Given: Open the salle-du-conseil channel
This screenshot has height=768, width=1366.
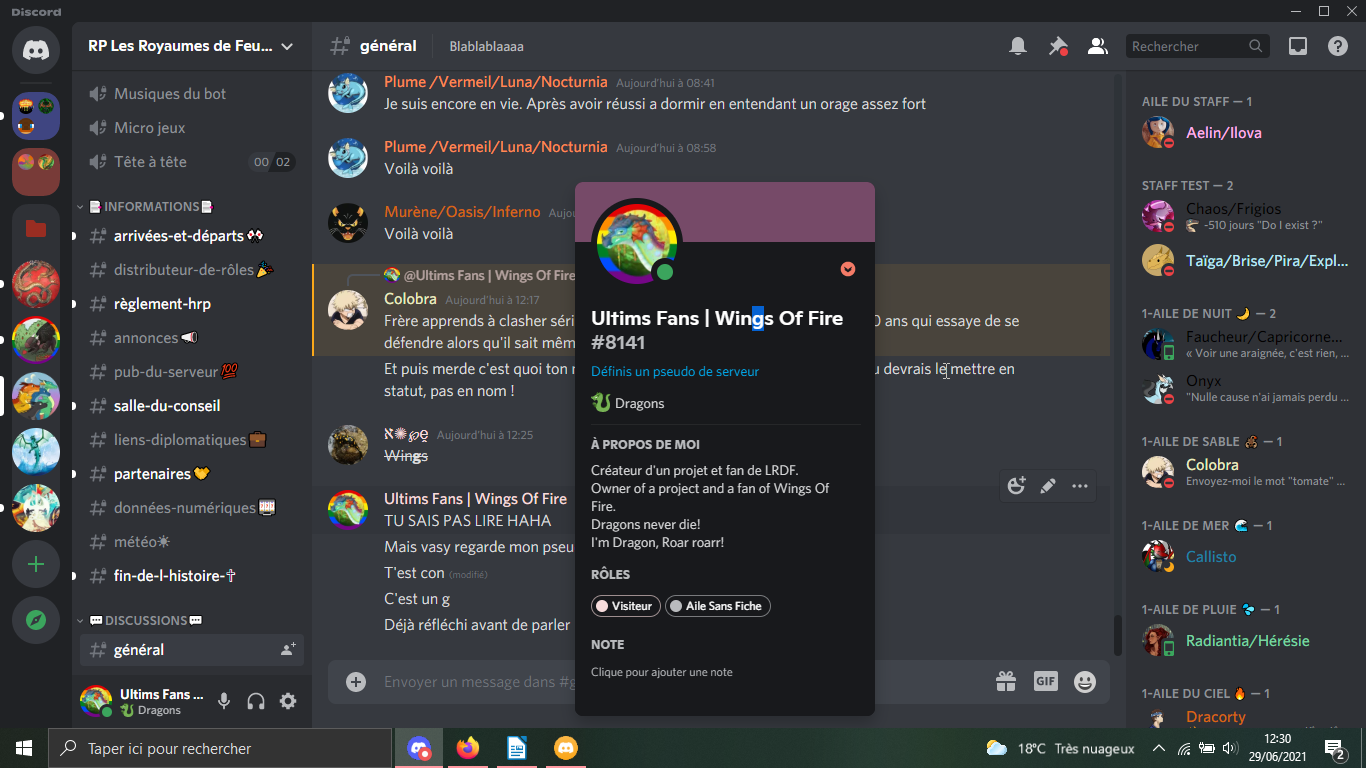Looking at the screenshot, I should point(167,406).
